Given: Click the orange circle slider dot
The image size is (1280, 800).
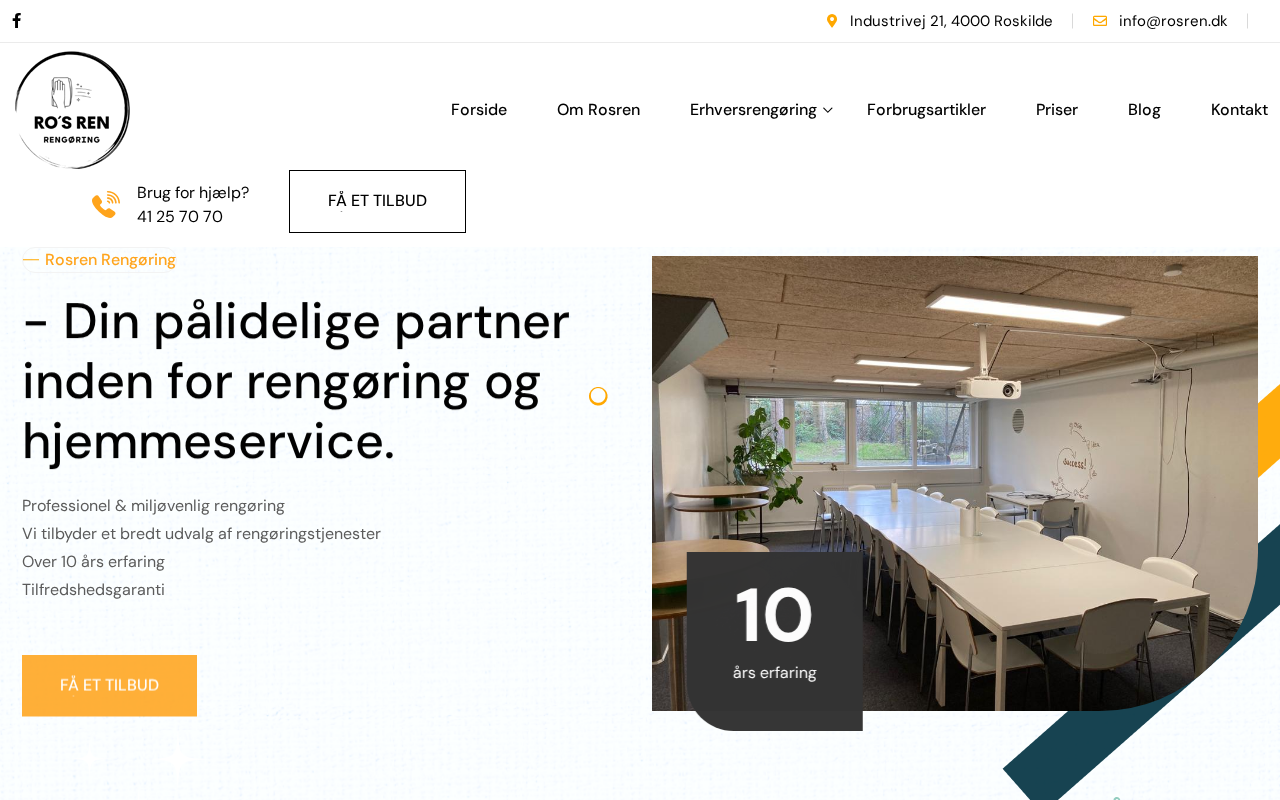Looking at the screenshot, I should (x=598, y=396).
